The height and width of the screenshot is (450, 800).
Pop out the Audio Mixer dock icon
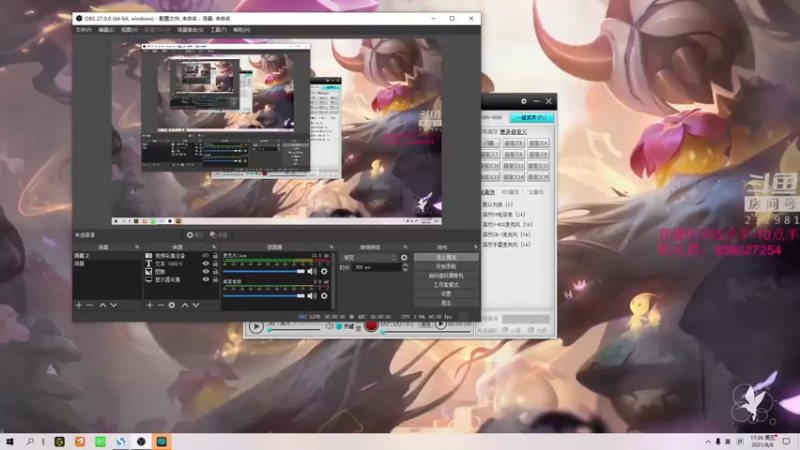(x=331, y=247)
